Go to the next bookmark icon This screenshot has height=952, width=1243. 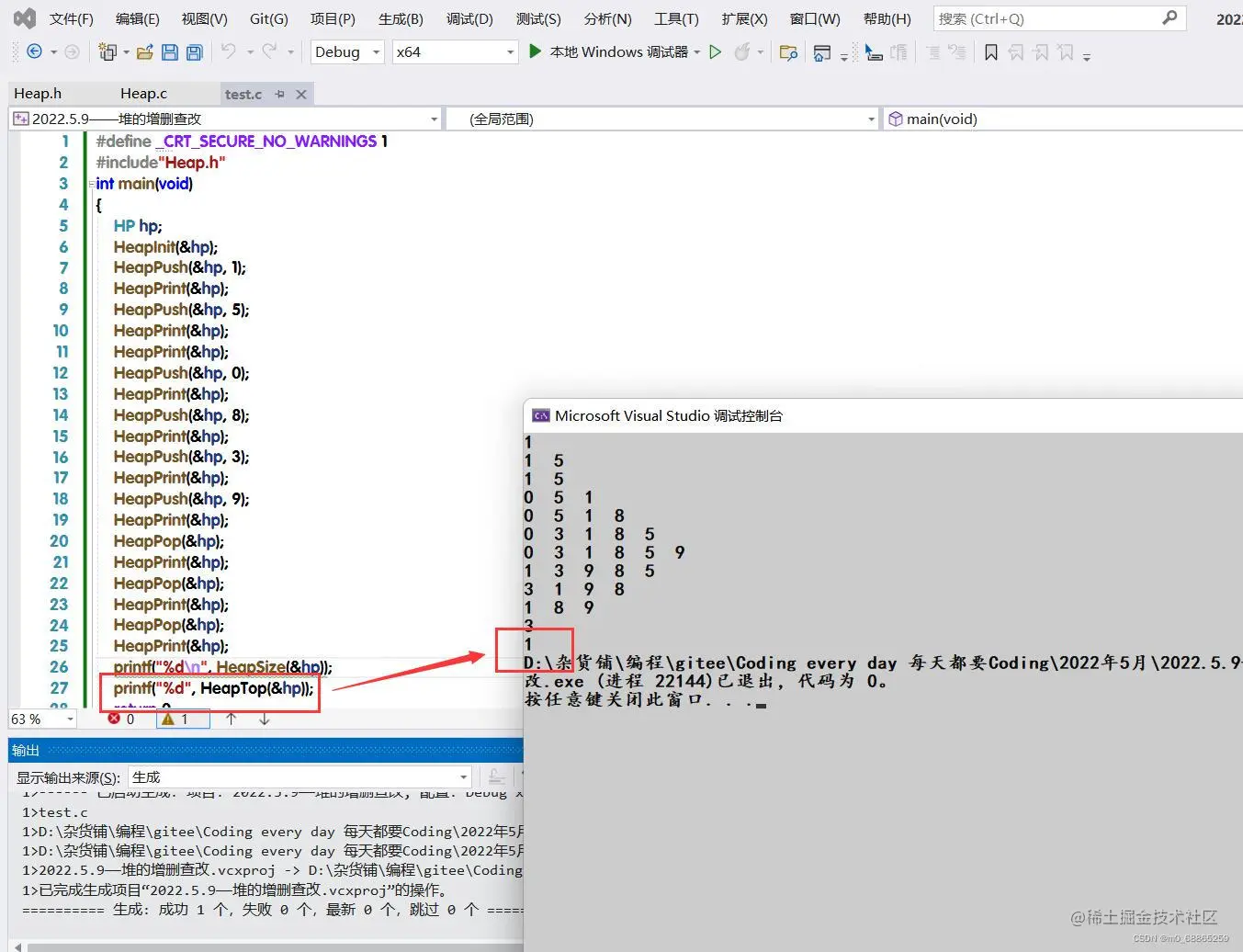click(x=1041, y=52)
